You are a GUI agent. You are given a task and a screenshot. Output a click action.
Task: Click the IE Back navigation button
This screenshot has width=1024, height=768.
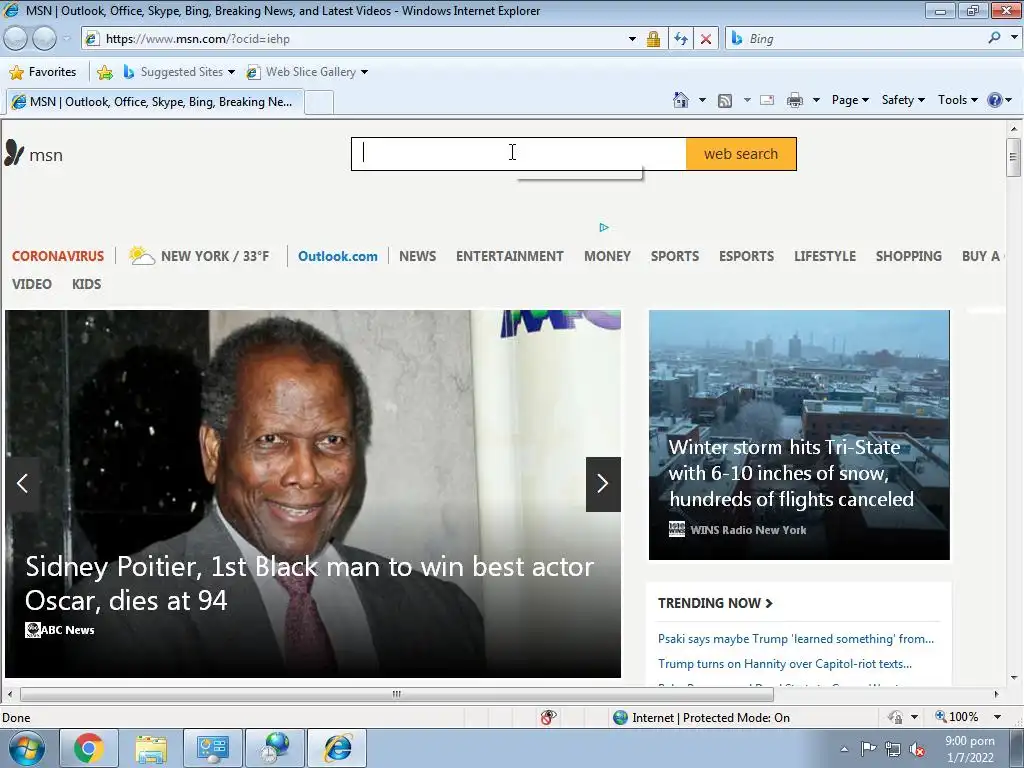(x=16, y=39)
